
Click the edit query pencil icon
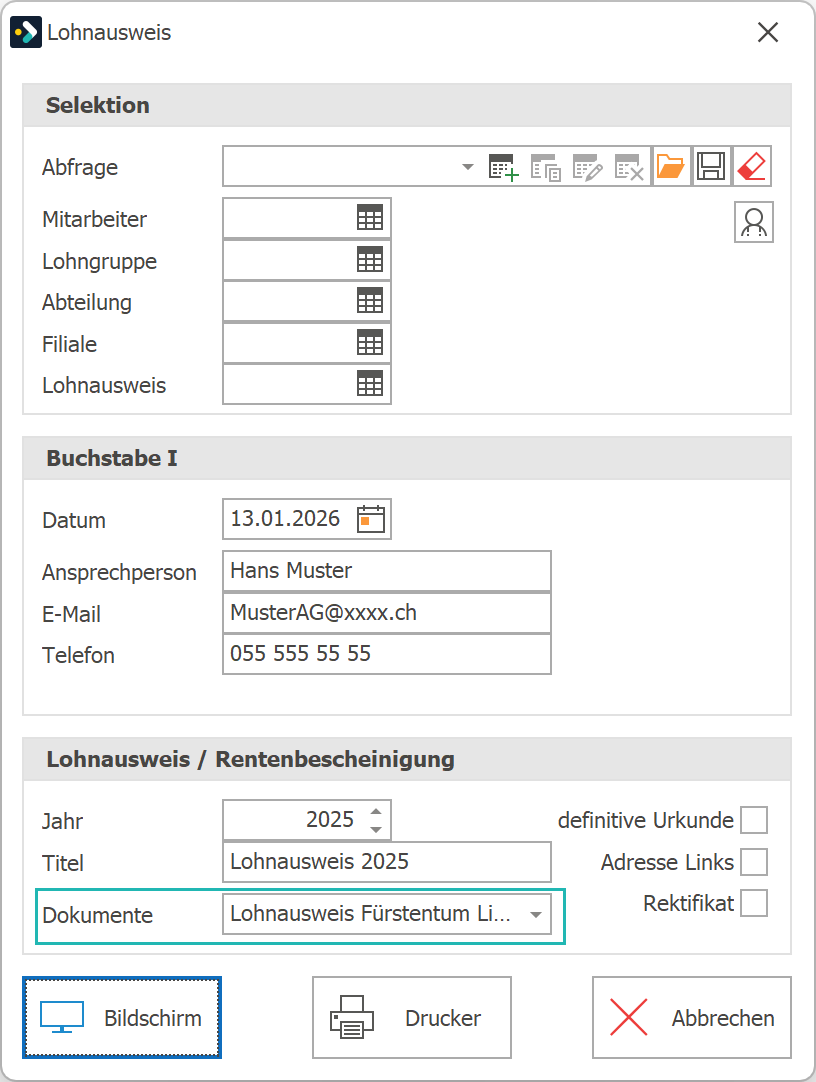588,167
